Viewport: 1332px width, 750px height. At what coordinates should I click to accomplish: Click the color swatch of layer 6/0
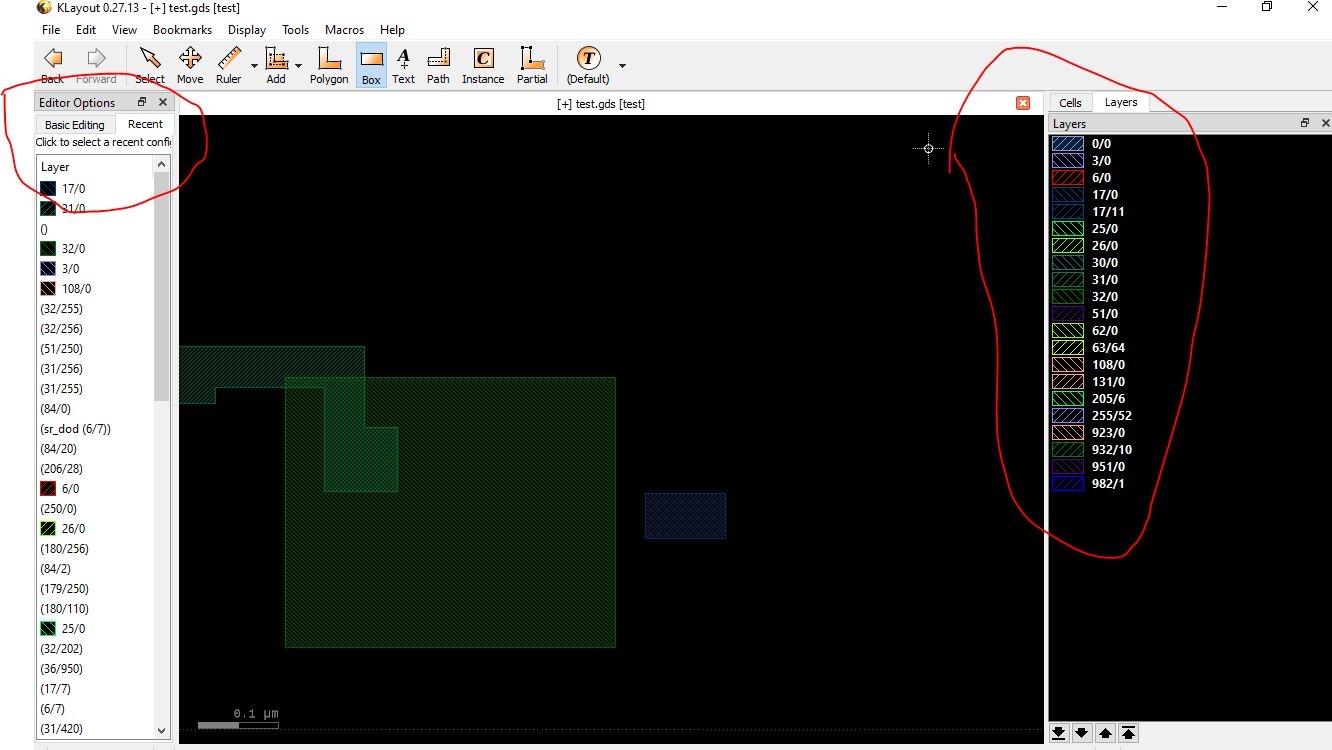click(x=1068, y=178)
